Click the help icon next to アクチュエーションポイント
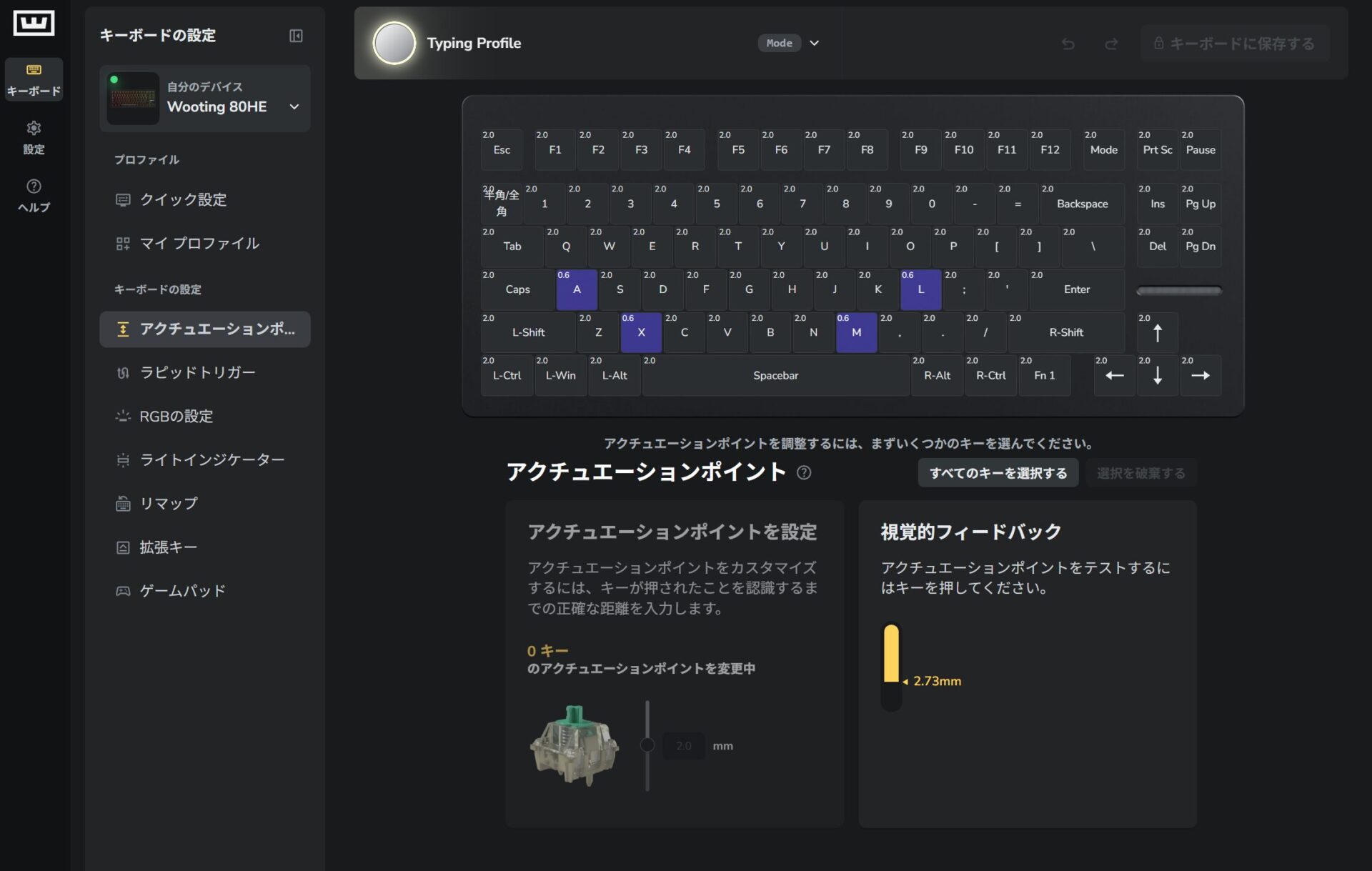Image resolution: width=1372 pixels, height=871 pixels. [804, 472]
